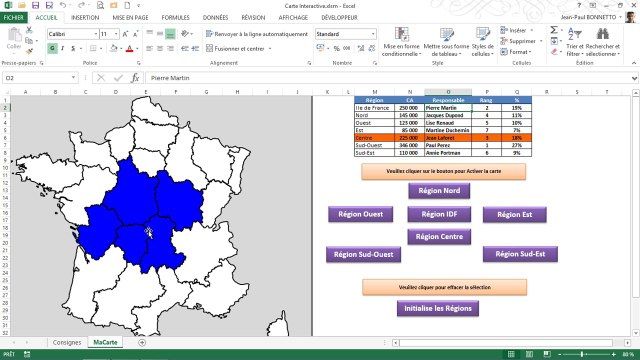Click the increase indent icon
The height and width of the screenshot is (360, 640).
click(195, 48)
